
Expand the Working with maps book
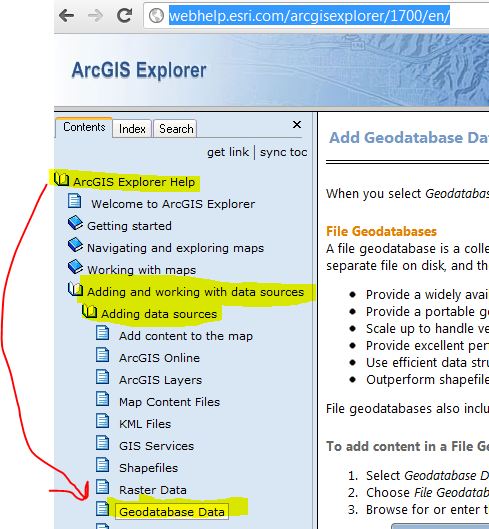(75, 267)
